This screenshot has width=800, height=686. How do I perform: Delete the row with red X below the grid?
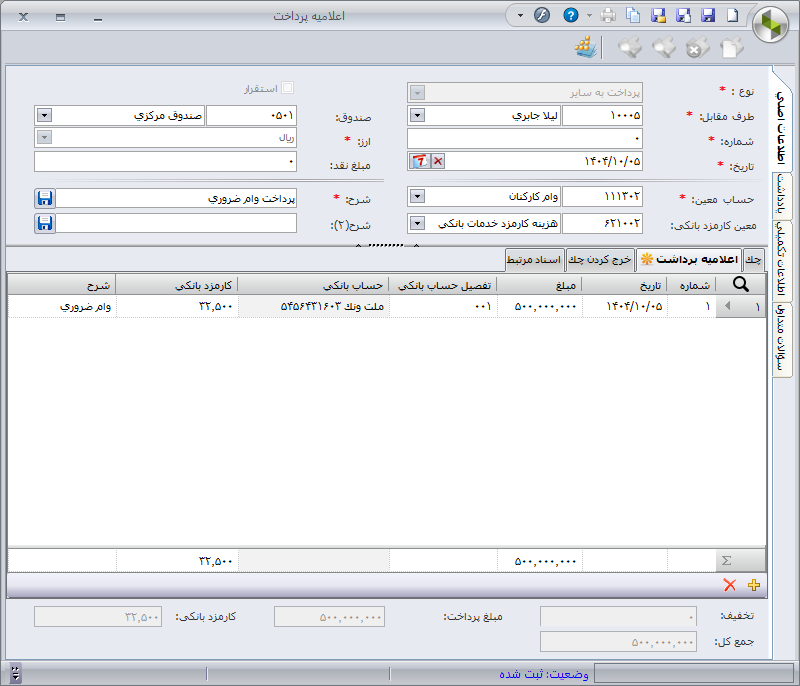[730, 585]
